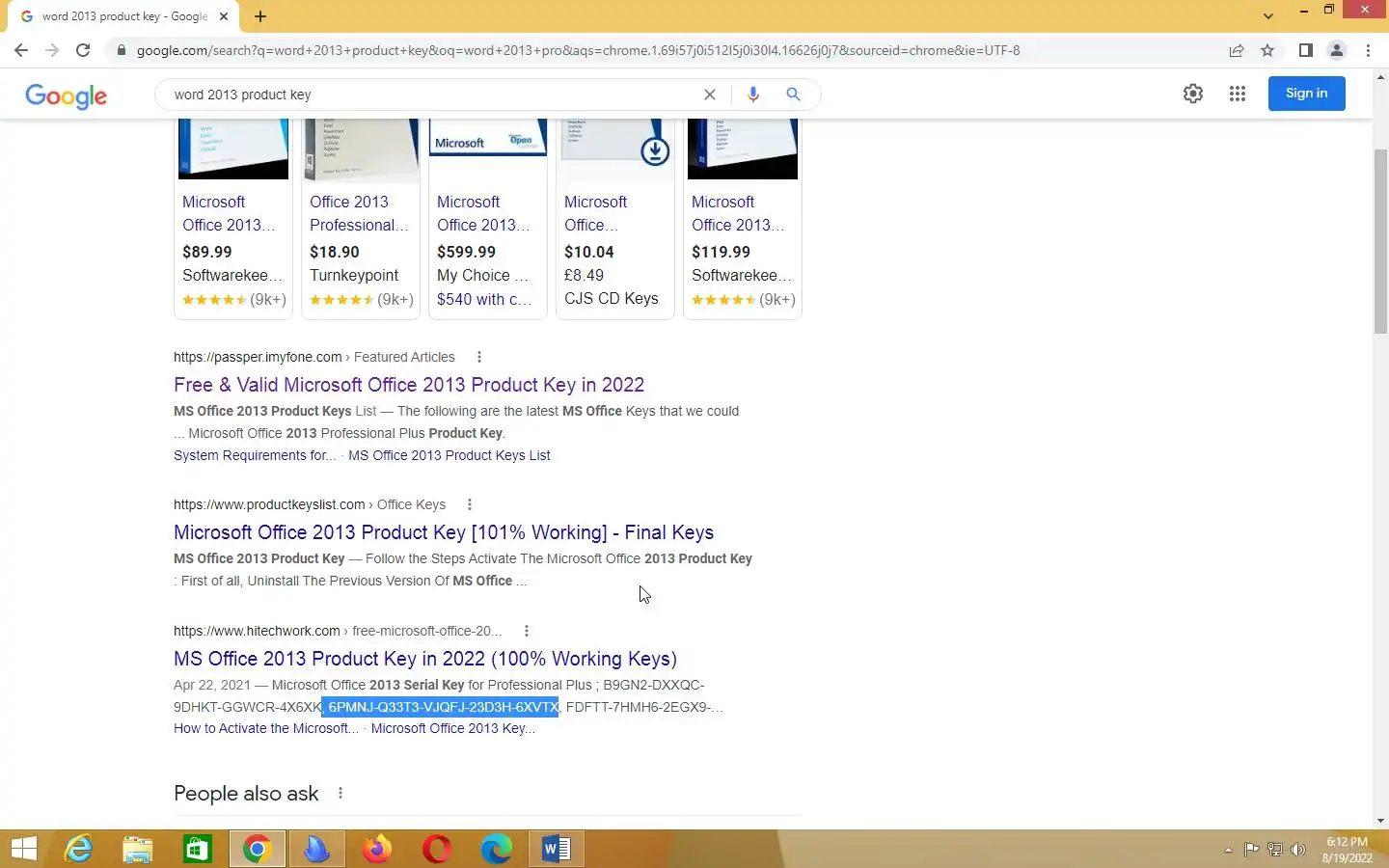Open the $89.99 Microsoft Office 2013 product

click(229, 213)
